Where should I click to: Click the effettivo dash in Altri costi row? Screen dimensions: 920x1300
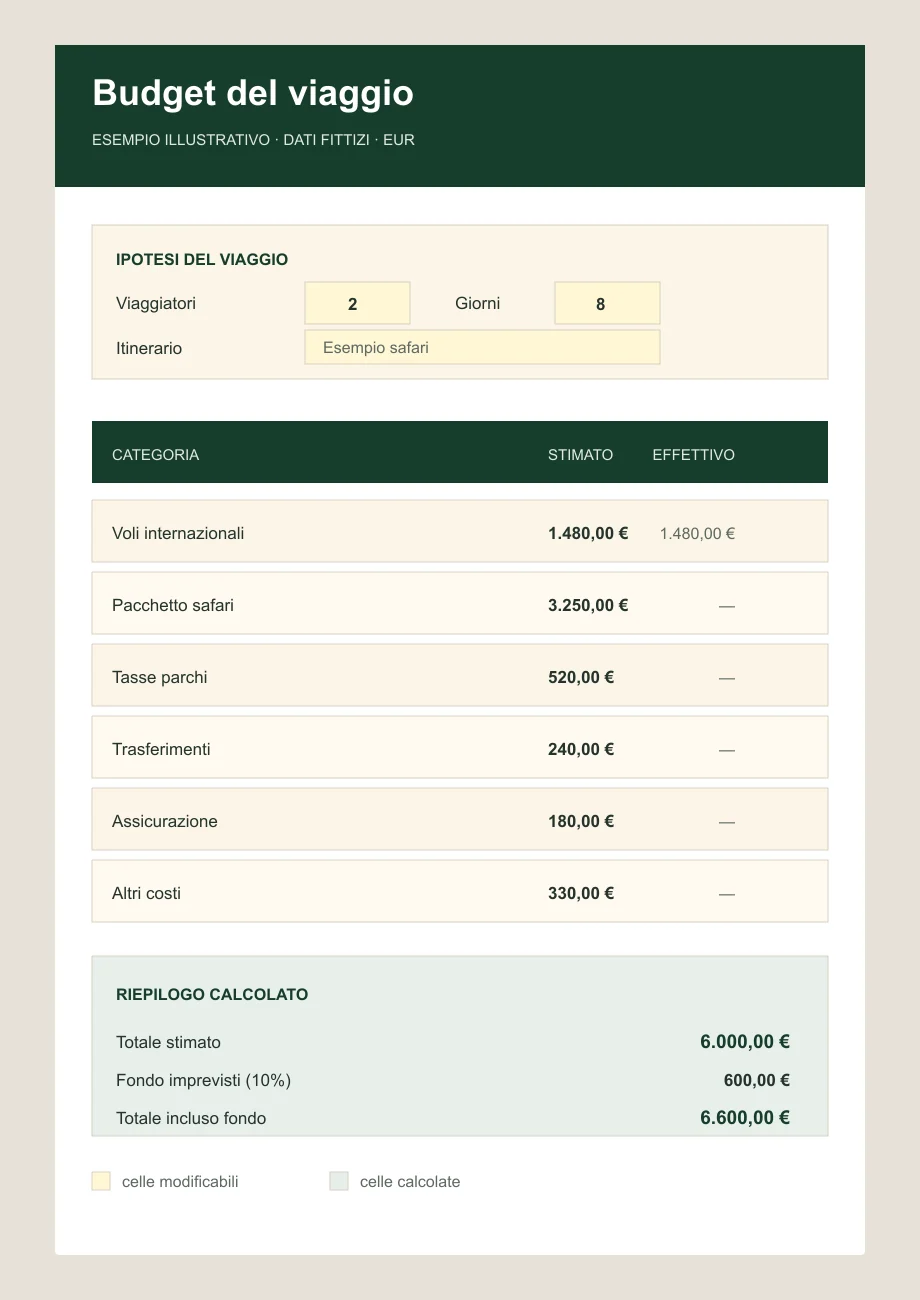tap(727, 894)
